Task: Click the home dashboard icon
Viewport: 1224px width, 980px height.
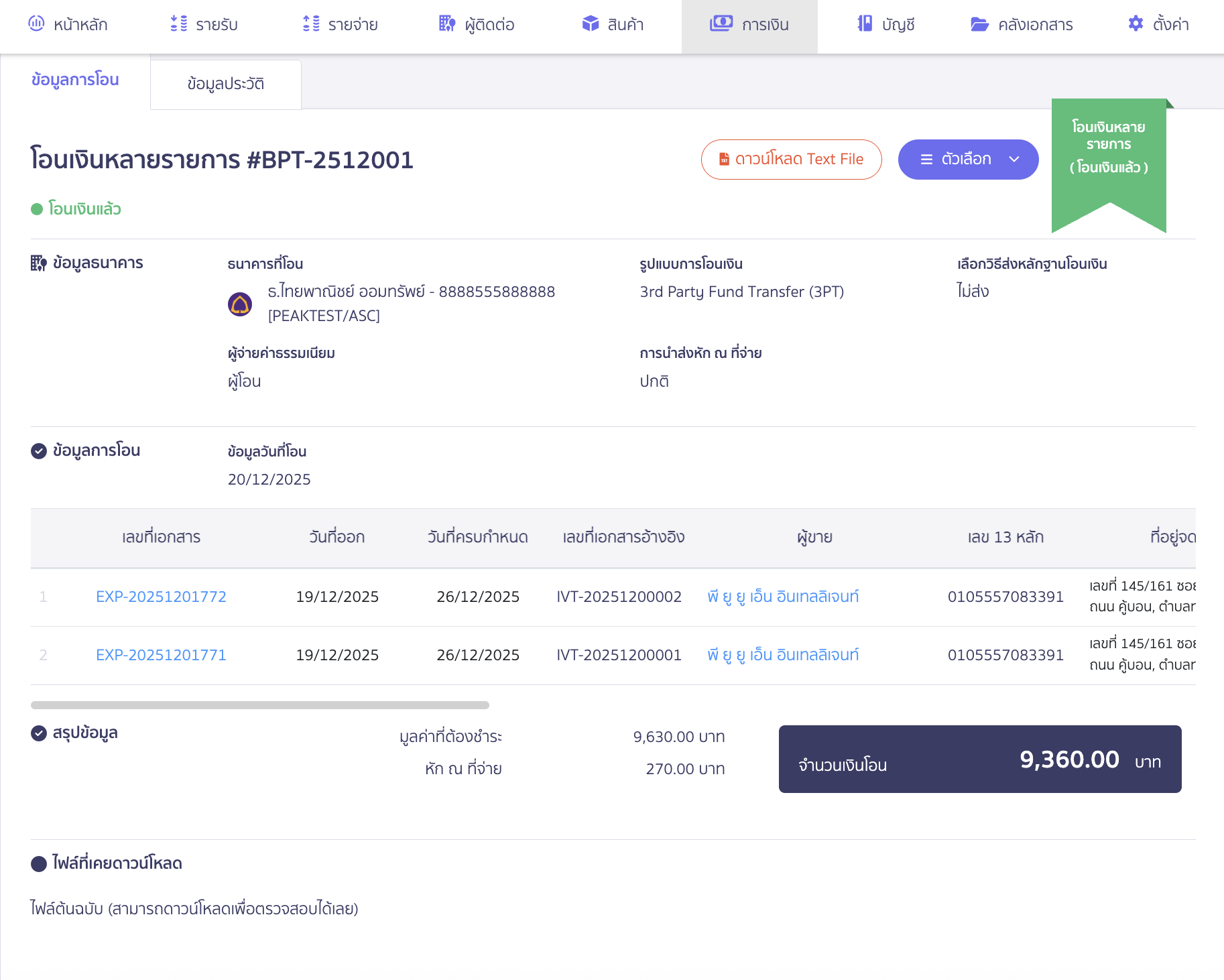Action: coord(36,24)
